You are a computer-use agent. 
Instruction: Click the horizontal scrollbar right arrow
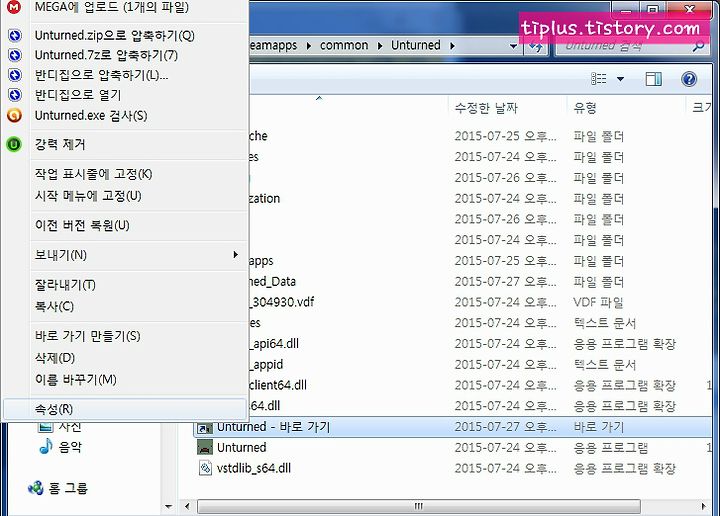(703, 506)
